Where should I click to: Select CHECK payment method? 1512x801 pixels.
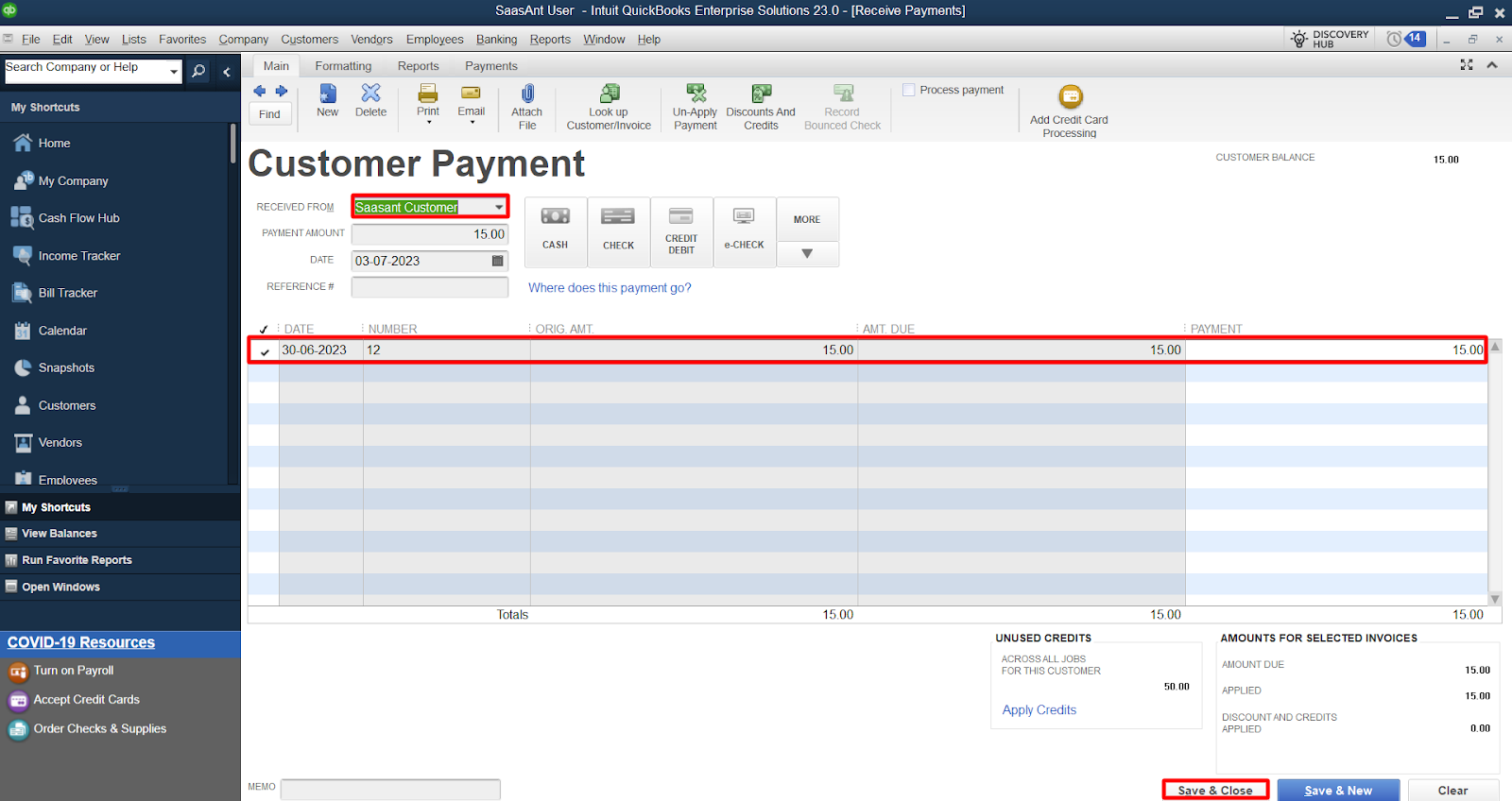[x=618, y=232]
